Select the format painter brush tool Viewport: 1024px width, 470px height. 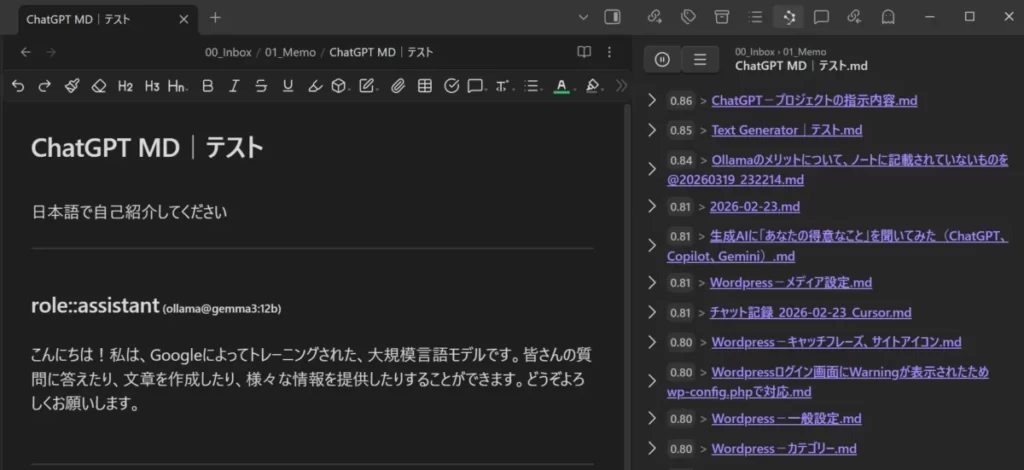coord(72,86)
